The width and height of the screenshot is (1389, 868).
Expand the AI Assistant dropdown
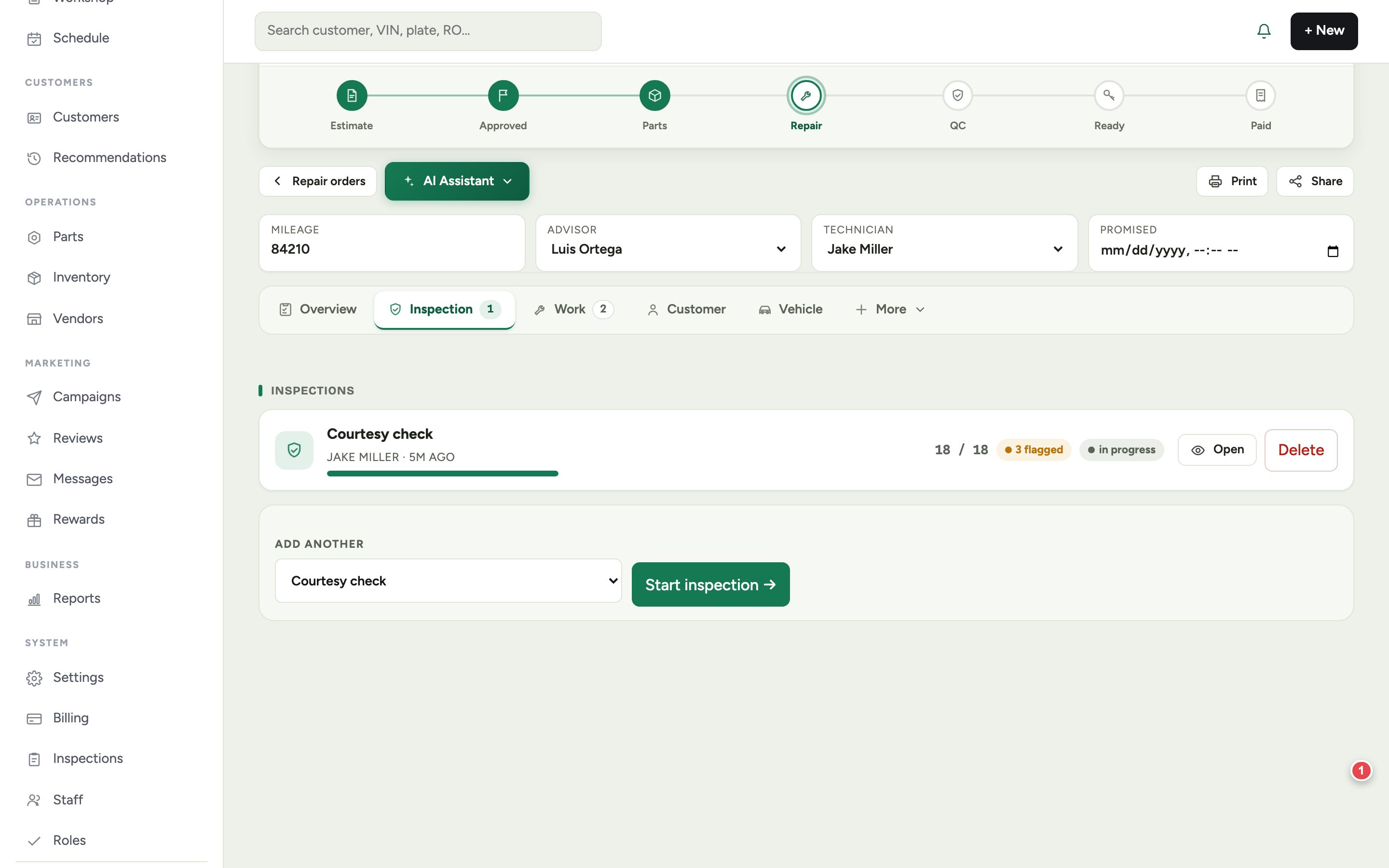pos(457,181)
